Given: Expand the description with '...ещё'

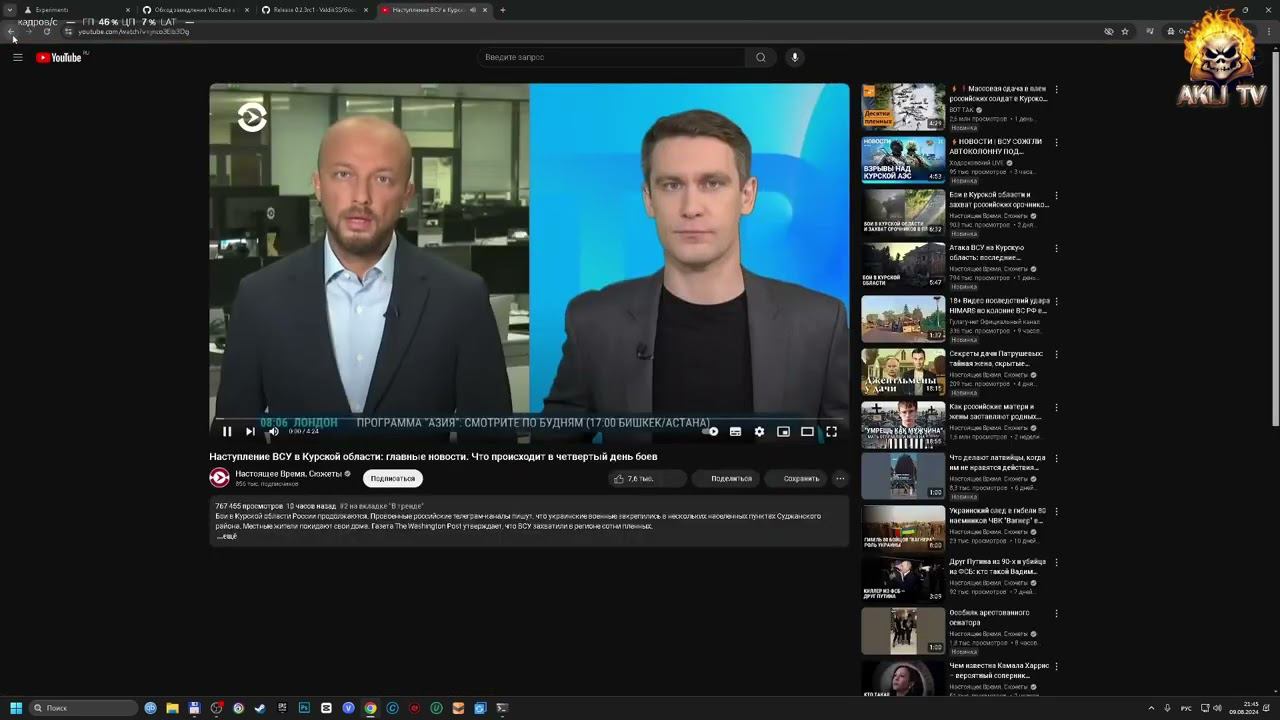Looking at the screenshot, I should pyautogui.click(x=227, y=536).
